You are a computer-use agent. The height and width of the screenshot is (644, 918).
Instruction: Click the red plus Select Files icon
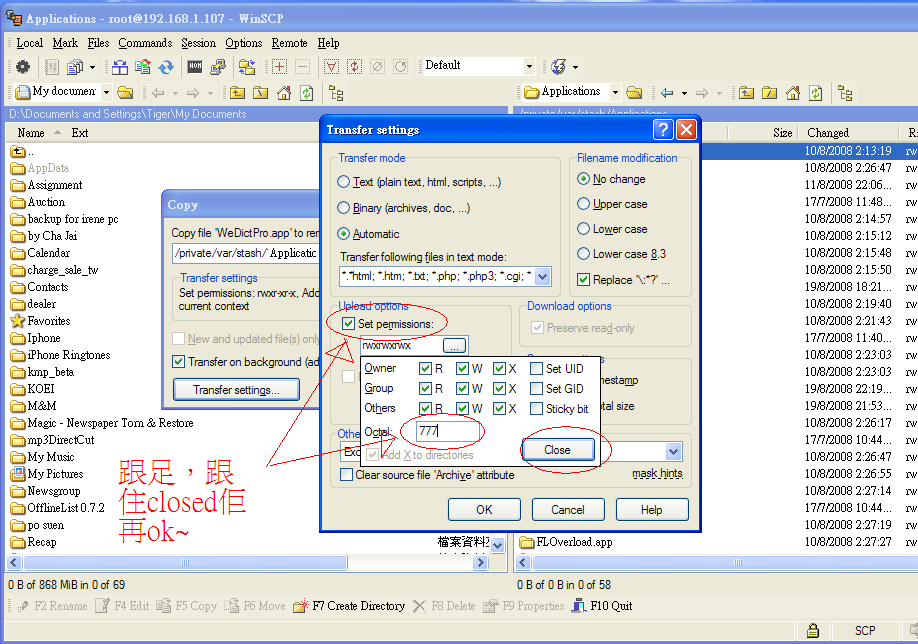click(x=279, y=67)
